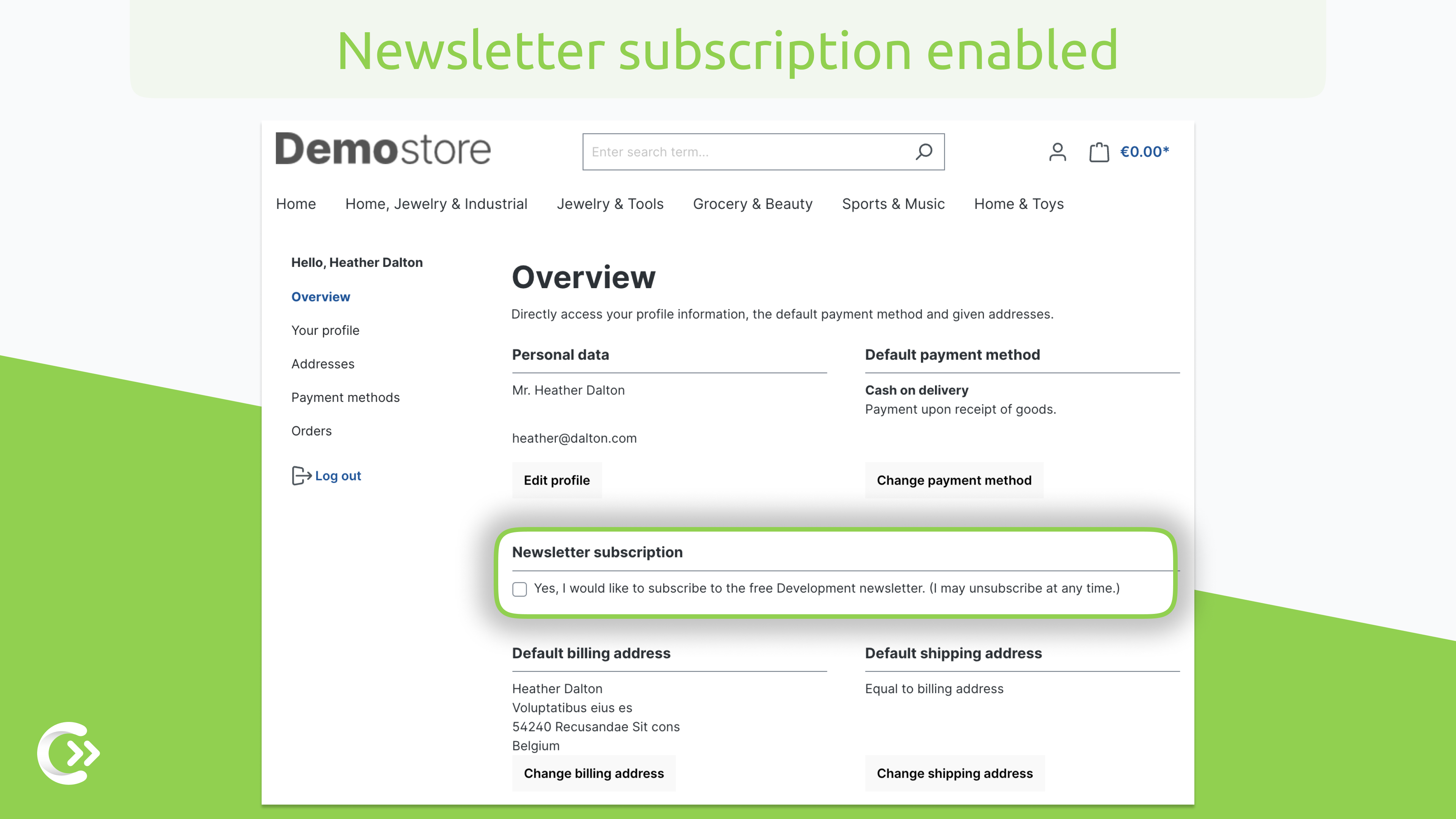The width and height of the screenshot is (1456, 819).
Task: Click the cart price €0.00 icon
Action: [x=1128, y=151]
